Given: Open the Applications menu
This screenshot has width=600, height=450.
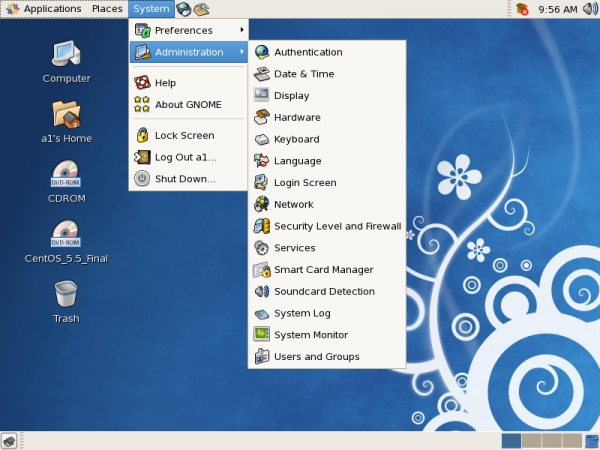Looking at the screenshot, I should coord(44,9).
